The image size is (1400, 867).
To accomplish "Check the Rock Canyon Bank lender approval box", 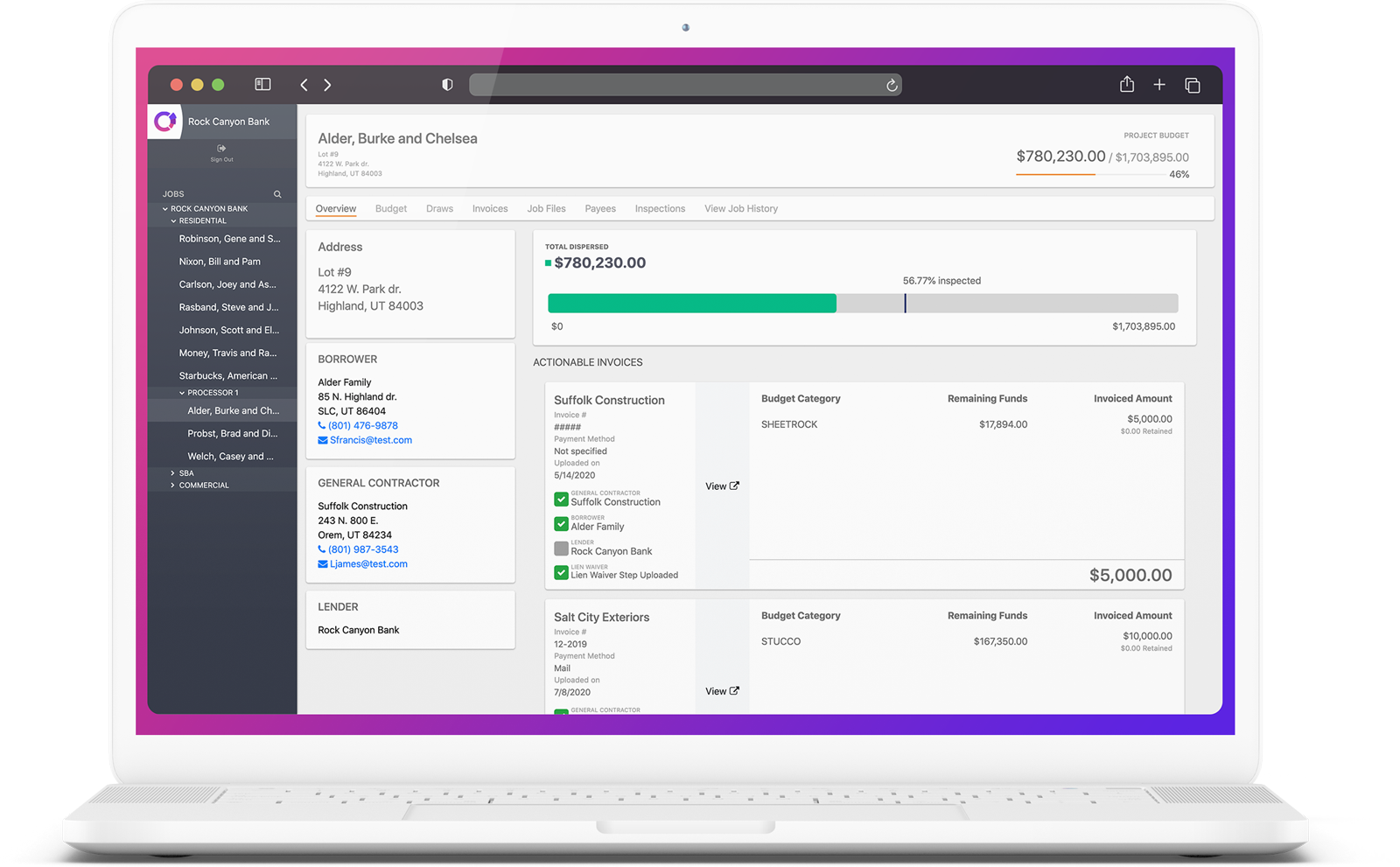I will (561, 549).
